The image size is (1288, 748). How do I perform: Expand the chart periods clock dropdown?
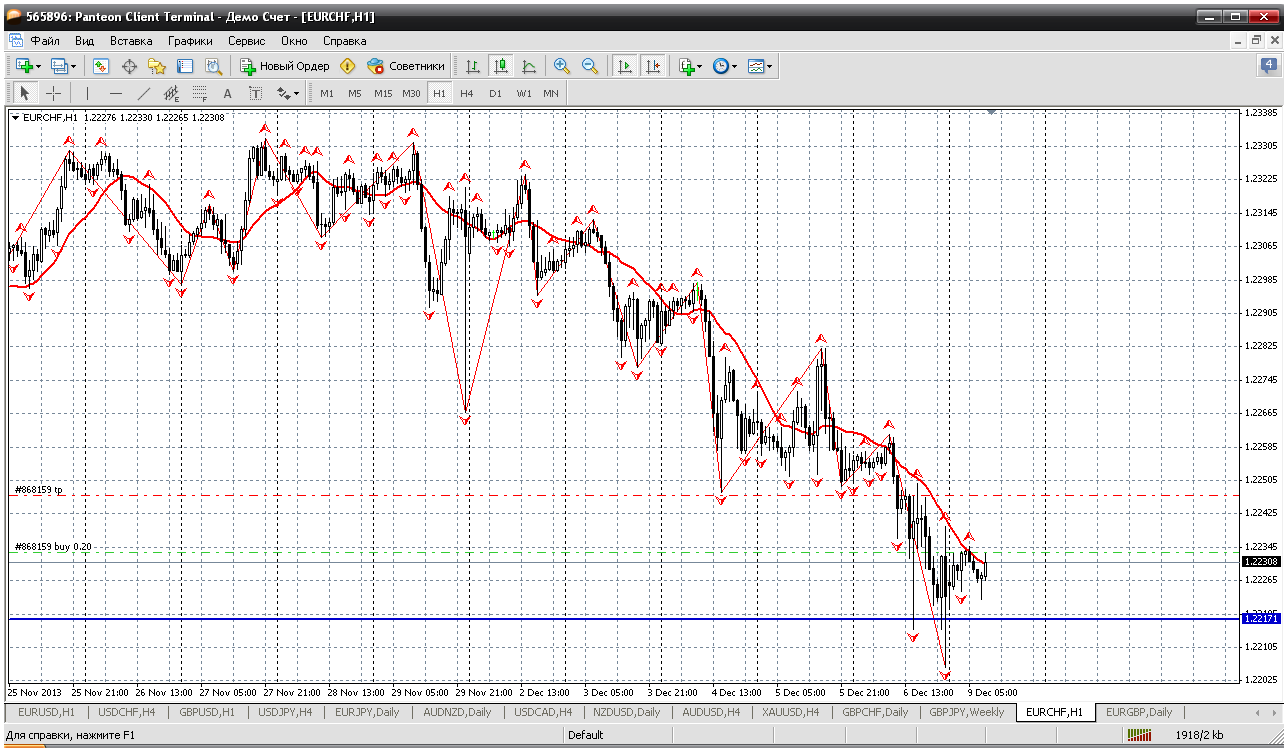(x=725, y=66)
